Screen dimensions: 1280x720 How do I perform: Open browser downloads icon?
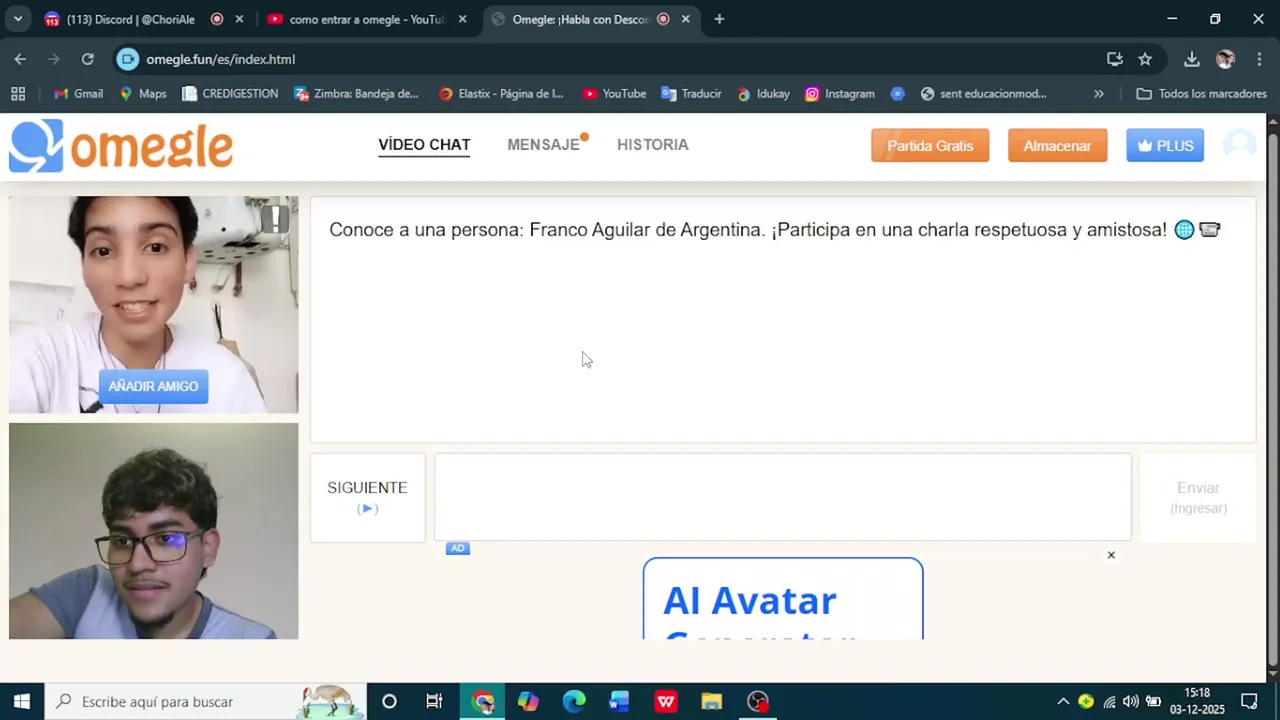tap(1192, 59)
